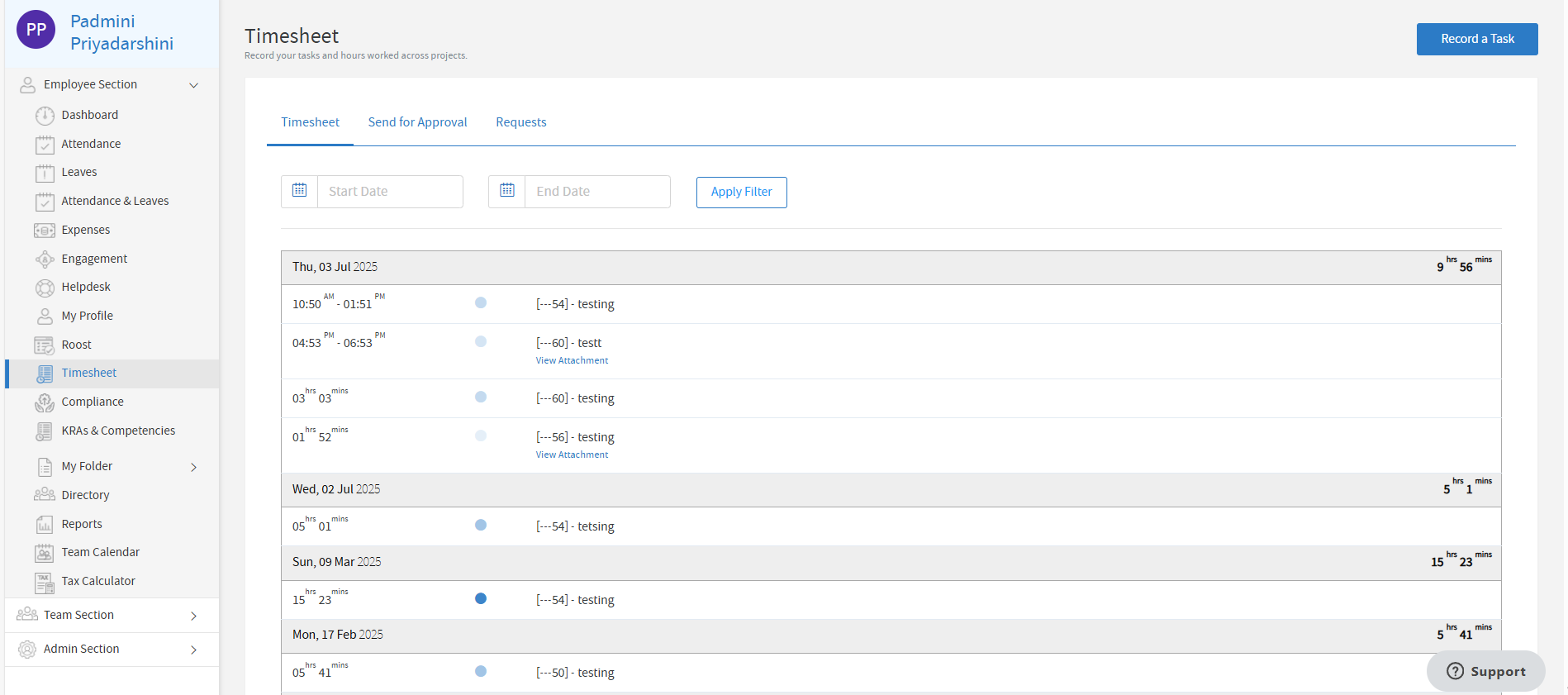Image resolution: width=1568 pixels, height=695 pixels.
Task: Switch to Send for Approval tab
Action: [x=417, y=122]
